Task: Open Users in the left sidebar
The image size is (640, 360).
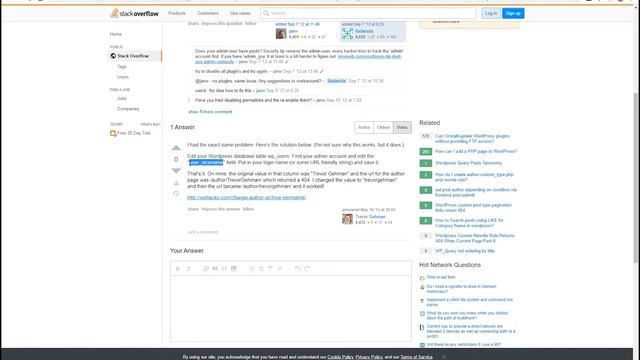Action: click(x=123, y=77)
